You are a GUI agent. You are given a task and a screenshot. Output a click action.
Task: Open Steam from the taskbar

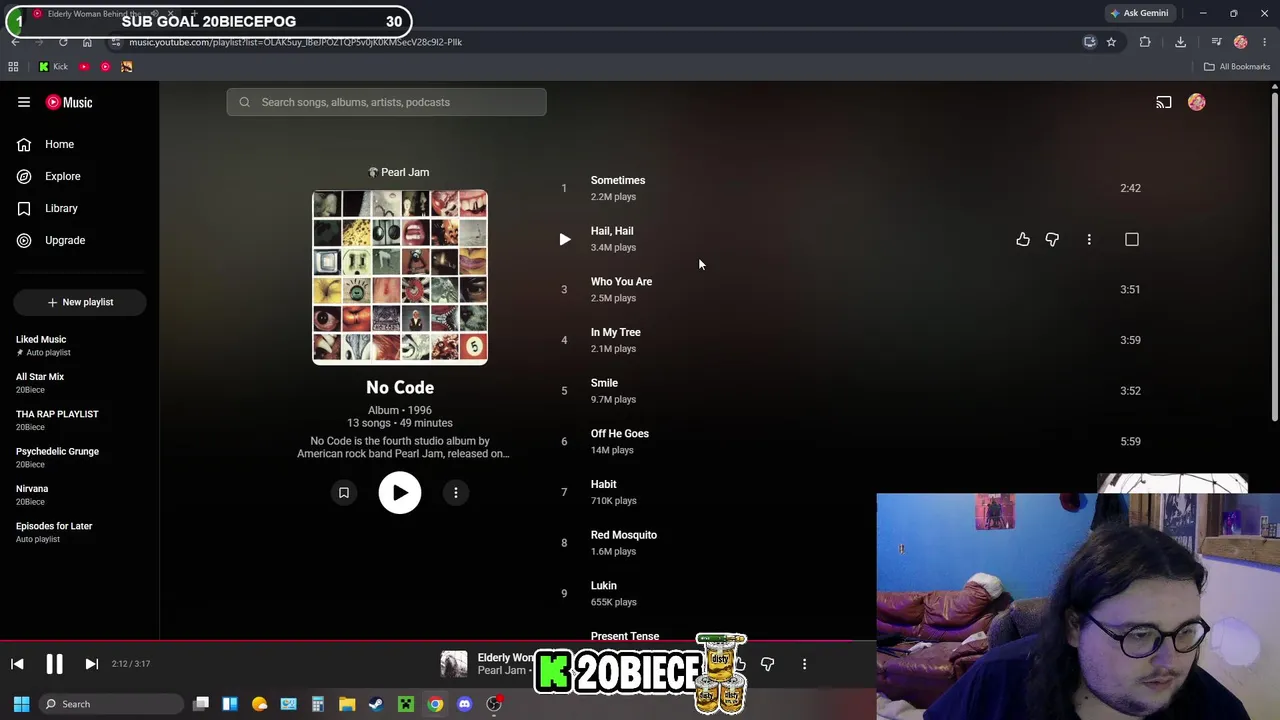376,704
